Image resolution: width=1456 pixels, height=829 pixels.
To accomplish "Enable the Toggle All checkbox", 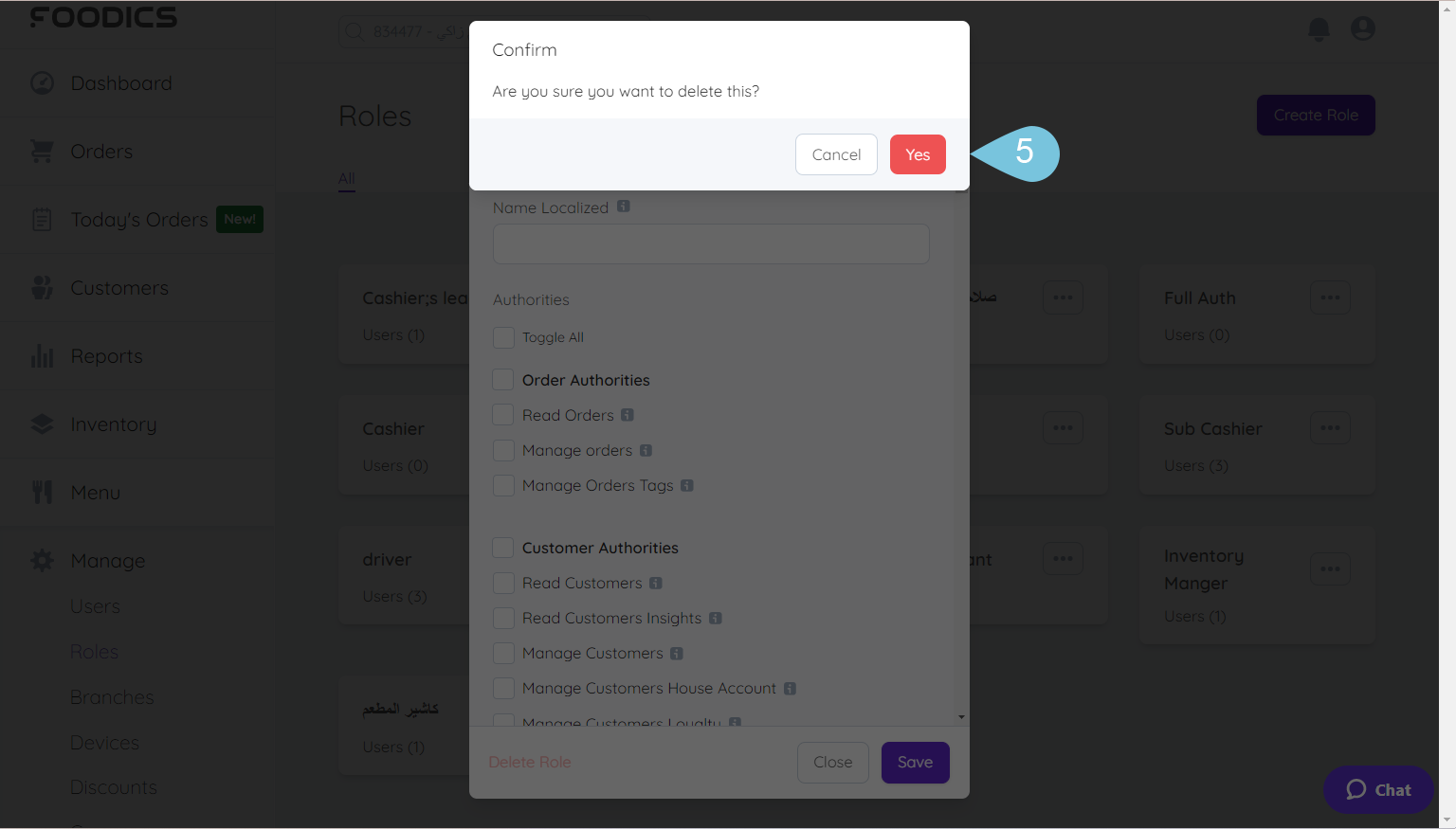I will click(x=503, y=337).
